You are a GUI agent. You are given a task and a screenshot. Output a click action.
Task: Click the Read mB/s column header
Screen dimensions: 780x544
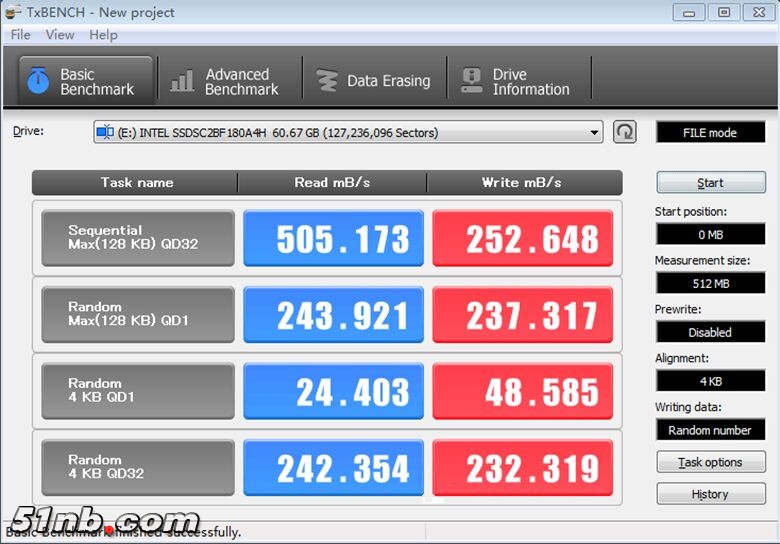click(332, 182)
